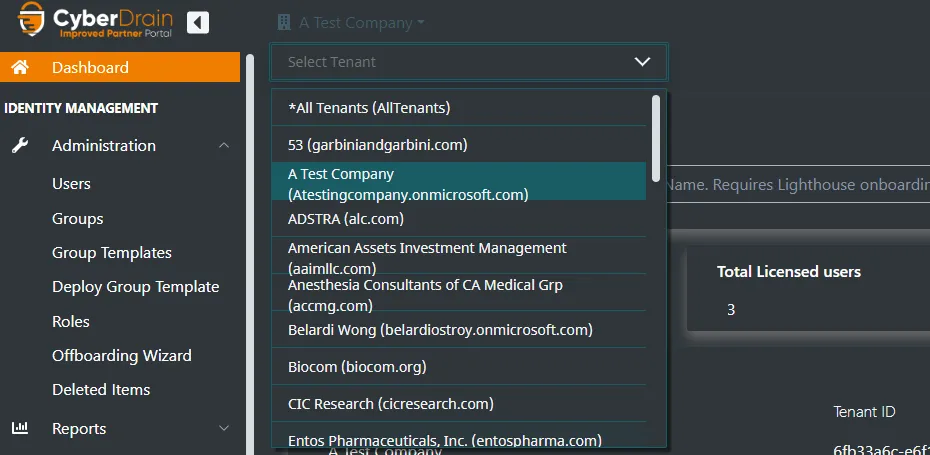
Task: Click the building icon beside A Test Company
Action: [284, 23]
